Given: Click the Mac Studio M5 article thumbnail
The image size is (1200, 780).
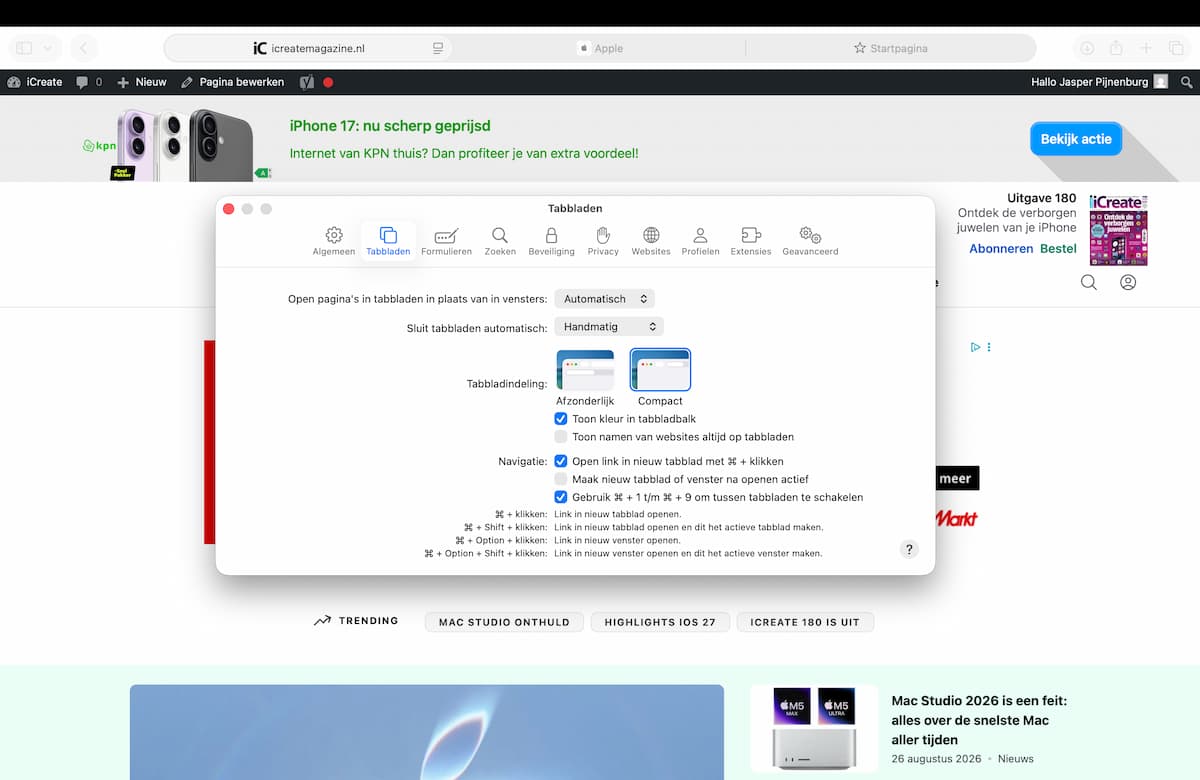Looking at the screenshot, I should pyautogui.click(x=814, y=728).
